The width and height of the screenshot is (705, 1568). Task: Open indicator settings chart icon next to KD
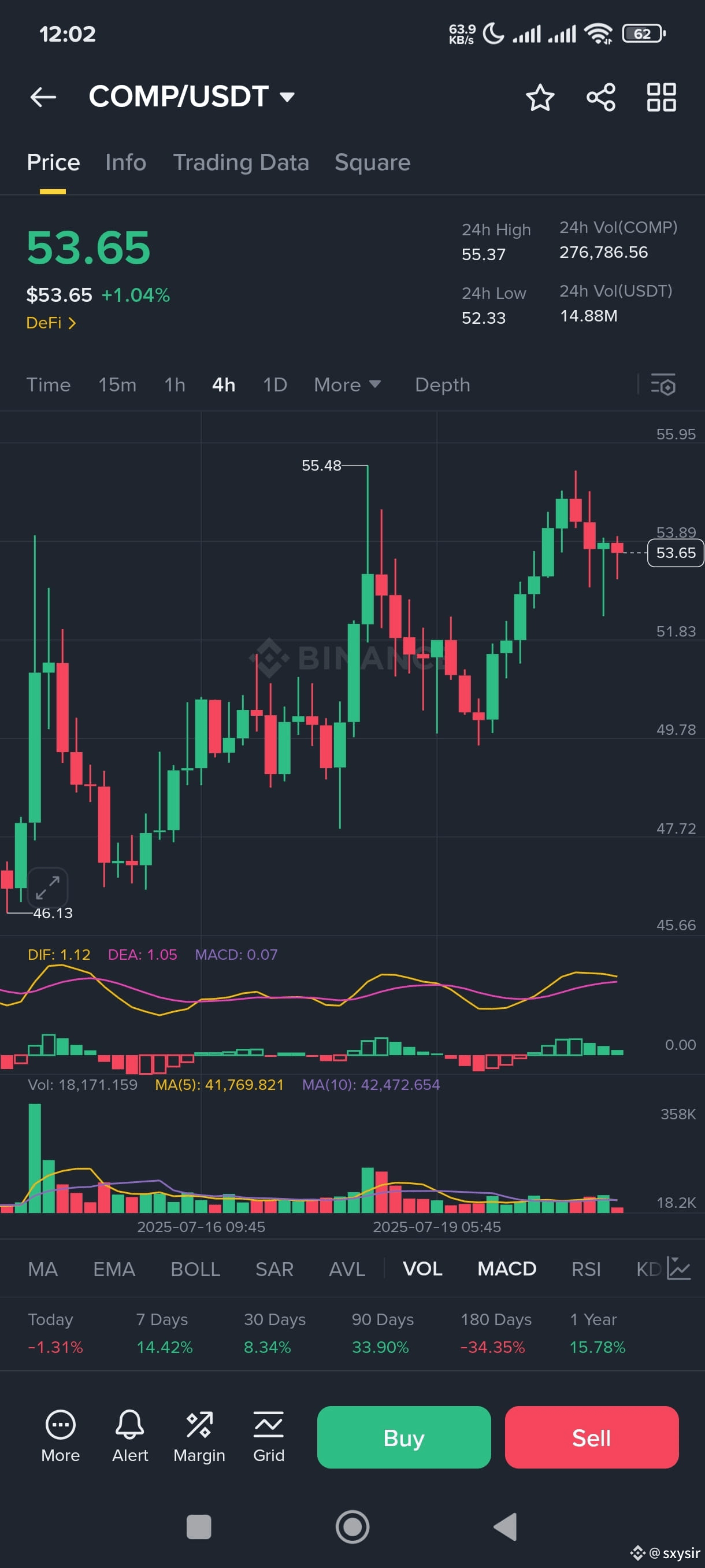(678, 1269)
